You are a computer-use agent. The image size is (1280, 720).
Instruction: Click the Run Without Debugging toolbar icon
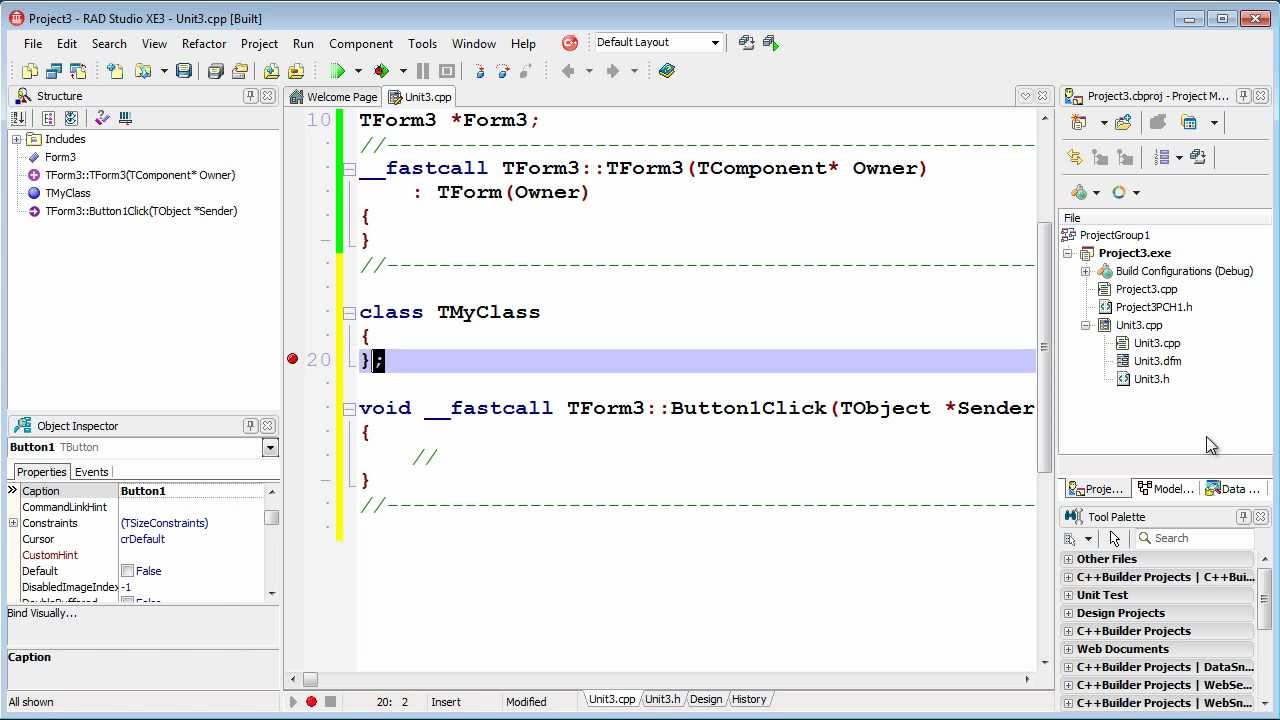381,71
